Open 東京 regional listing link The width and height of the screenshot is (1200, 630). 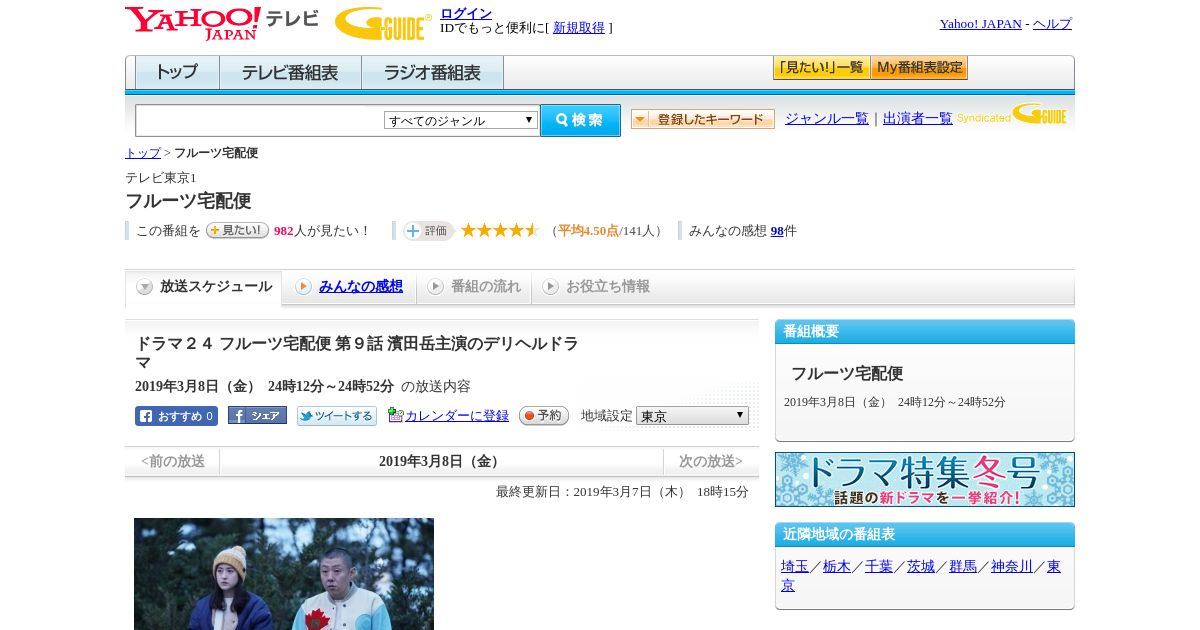coord(1054,567)
